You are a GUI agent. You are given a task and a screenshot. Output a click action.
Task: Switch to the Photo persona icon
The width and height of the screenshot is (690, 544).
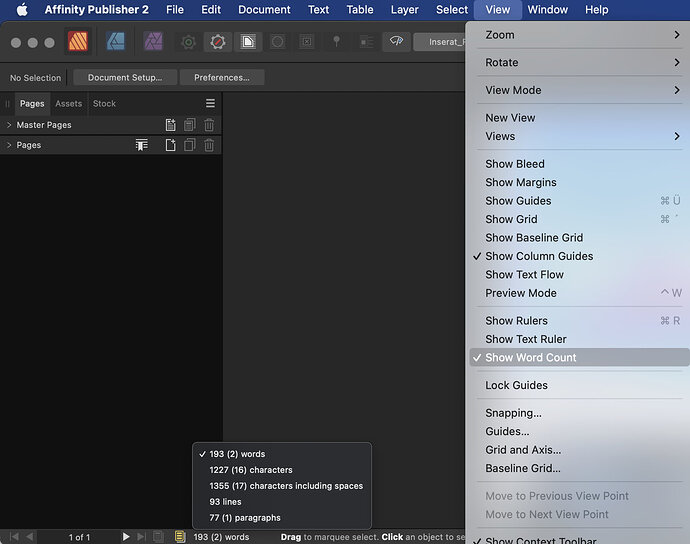pyautogui.click(x=153, y=42)
